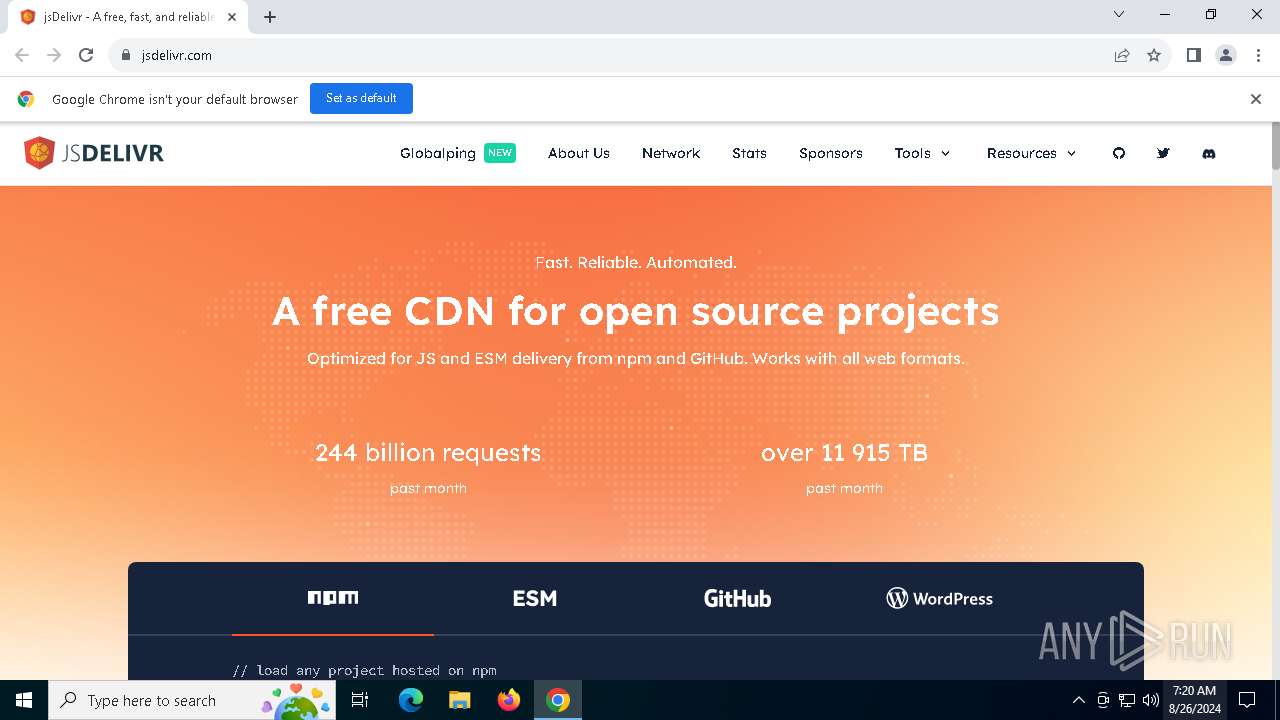Screen dimensions: 1280x720
Task: Launch Microsoft Edge from taskbar
Action: click(x=411, y=700)
